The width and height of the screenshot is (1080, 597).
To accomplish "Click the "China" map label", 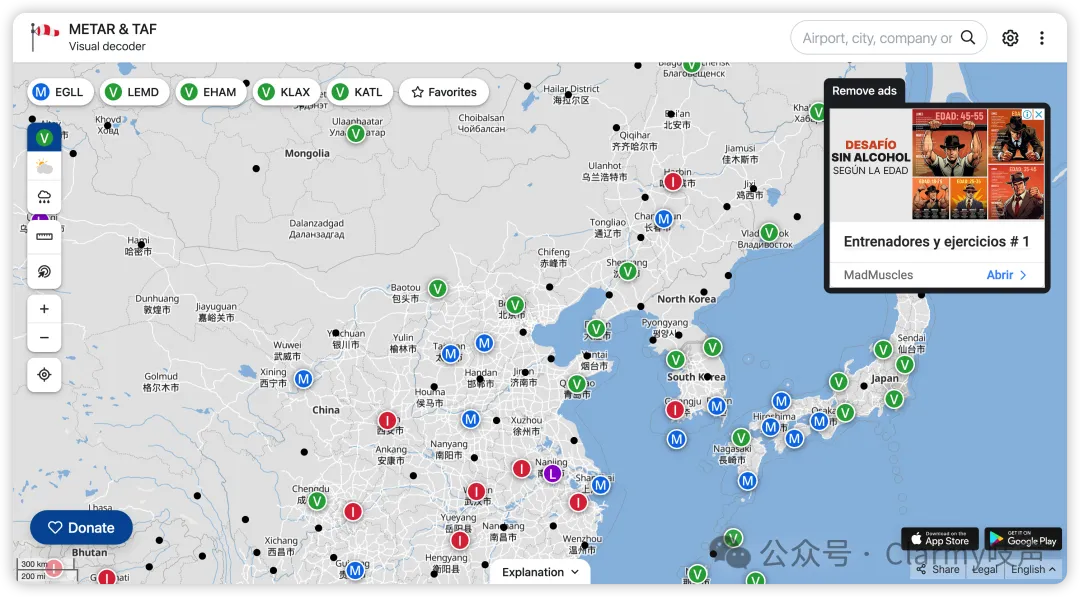I will click(326, 410).
